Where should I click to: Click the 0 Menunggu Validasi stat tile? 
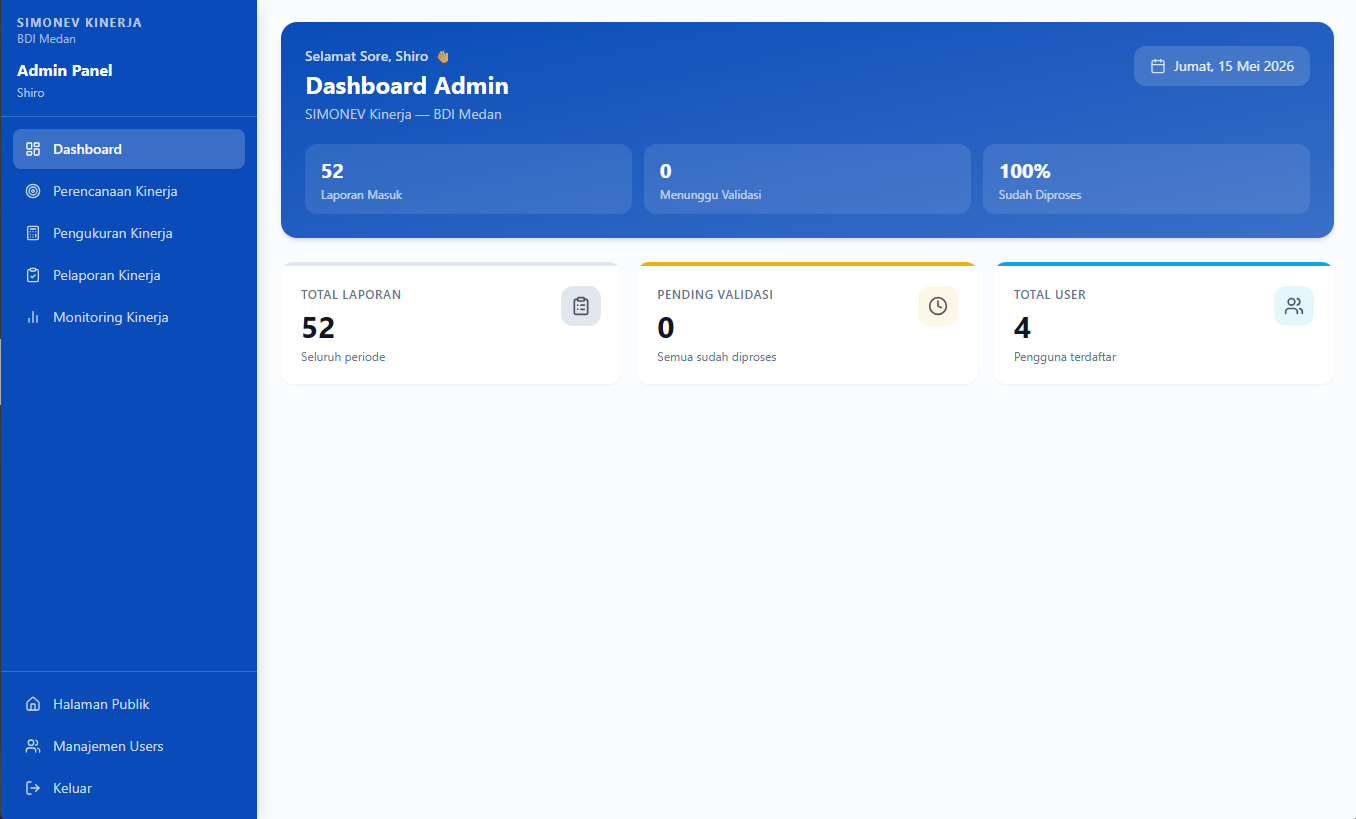coord(807,179)
